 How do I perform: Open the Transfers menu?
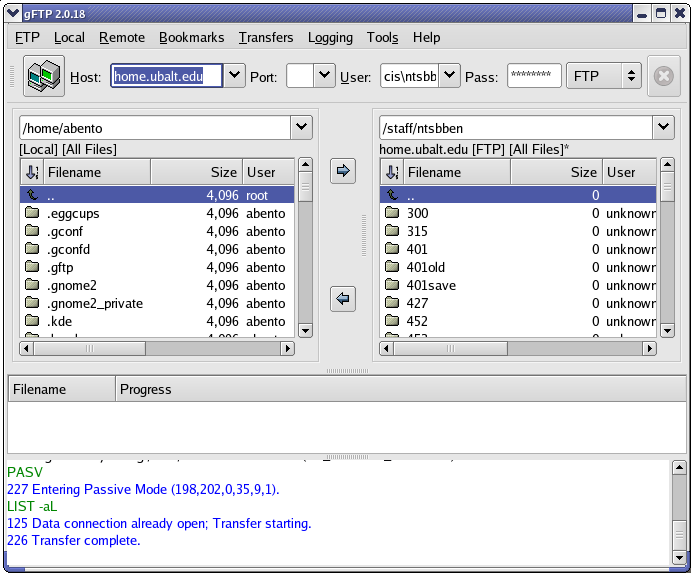266,37
